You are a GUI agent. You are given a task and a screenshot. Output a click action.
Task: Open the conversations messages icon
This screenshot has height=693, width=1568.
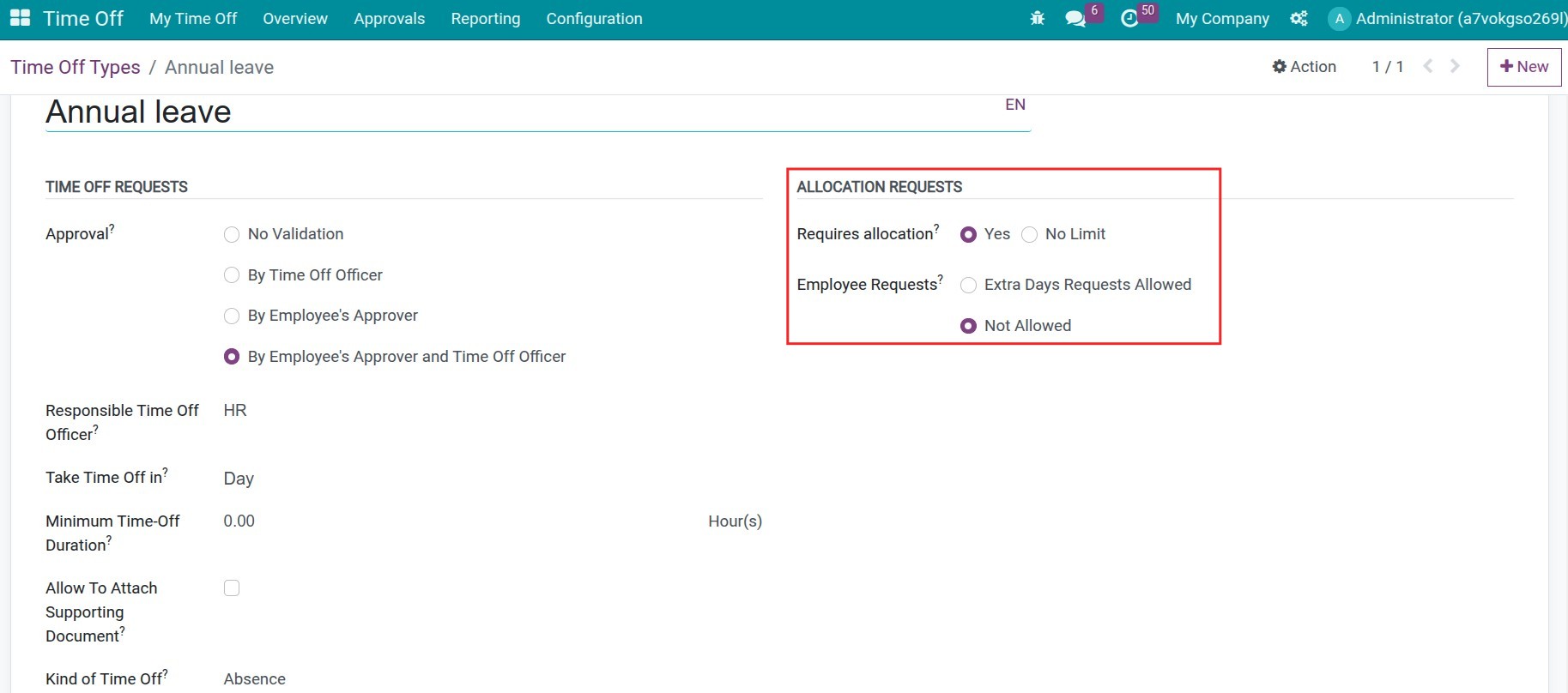(1075, 18)
